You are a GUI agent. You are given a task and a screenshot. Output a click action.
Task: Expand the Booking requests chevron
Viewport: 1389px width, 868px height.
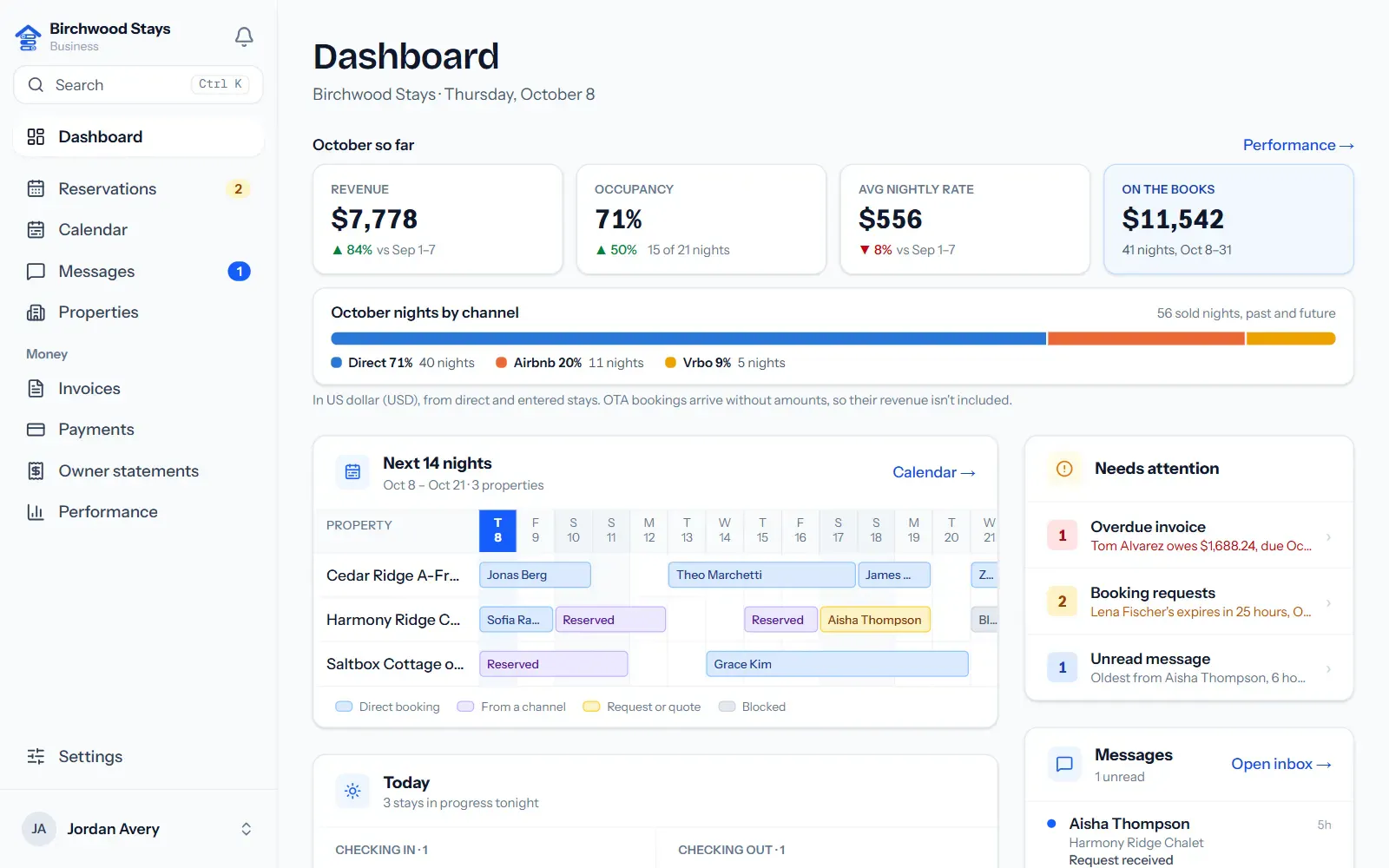tap(1328, 602)
